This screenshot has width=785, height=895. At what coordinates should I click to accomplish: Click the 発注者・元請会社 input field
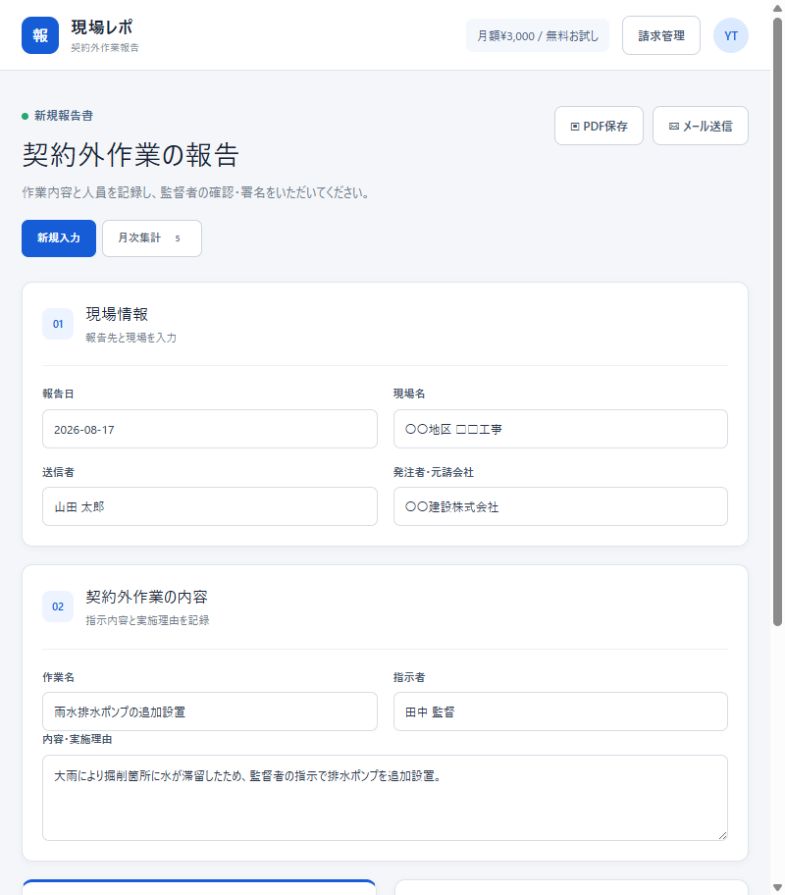[560, 507]
